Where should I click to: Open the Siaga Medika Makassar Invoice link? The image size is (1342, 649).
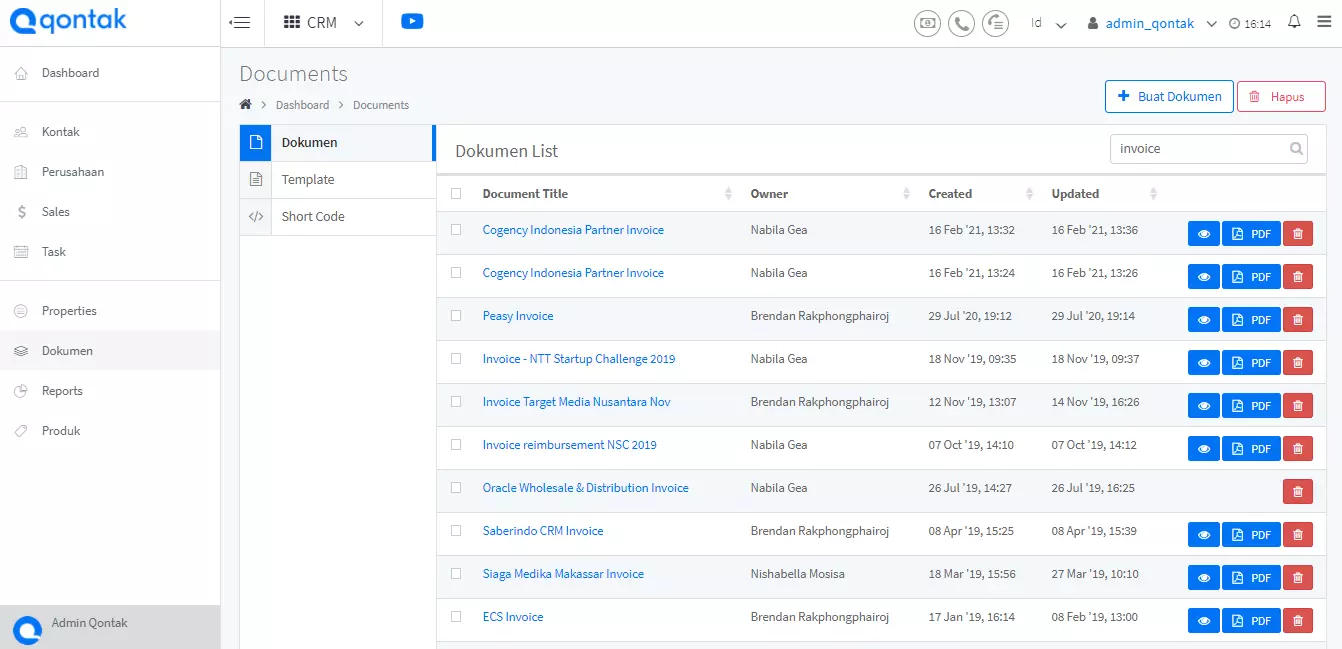[x=563, y=574]
